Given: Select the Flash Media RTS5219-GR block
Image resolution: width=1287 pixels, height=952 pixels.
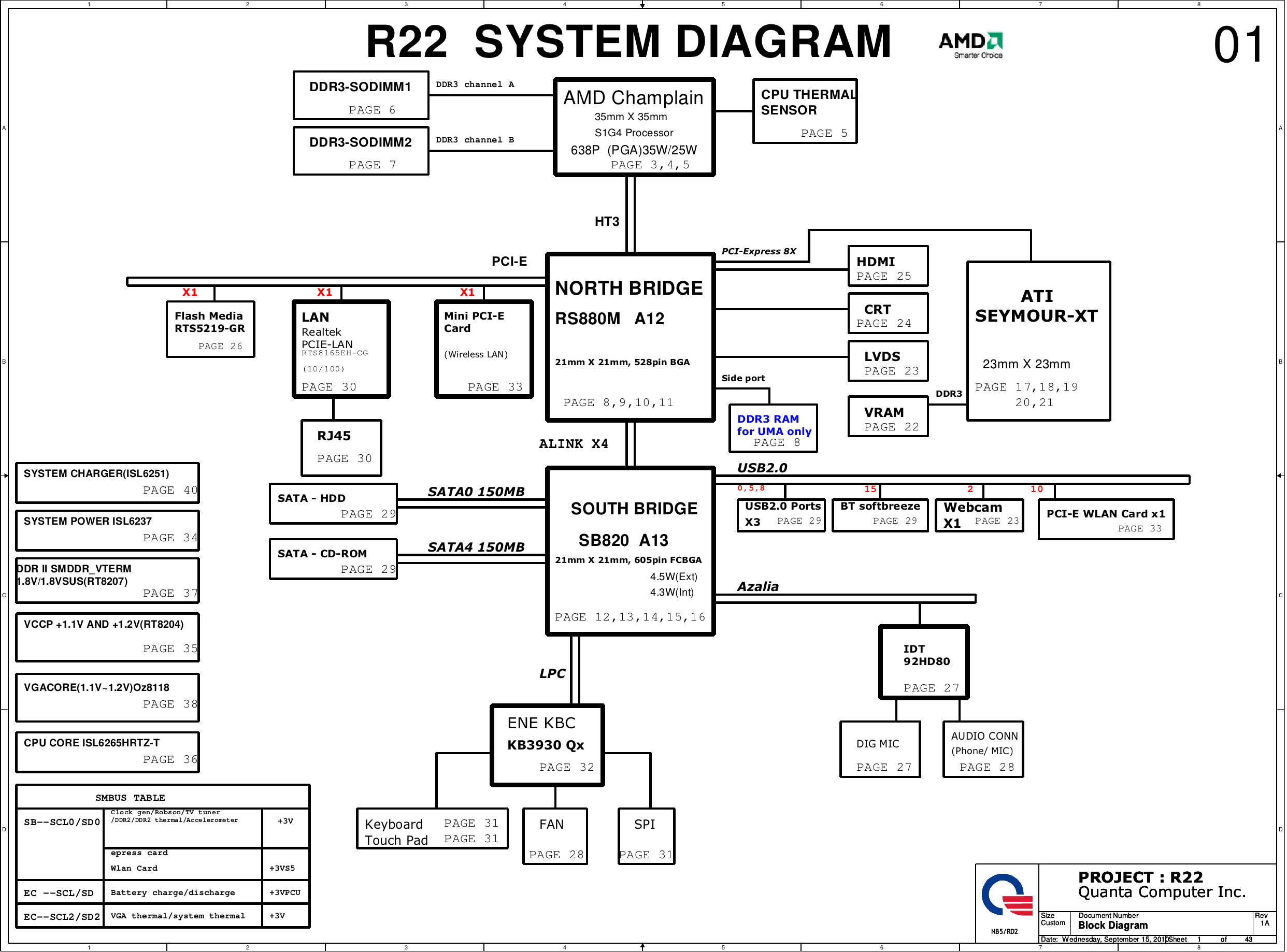Looking at the screenshot, I should (210, 329).
